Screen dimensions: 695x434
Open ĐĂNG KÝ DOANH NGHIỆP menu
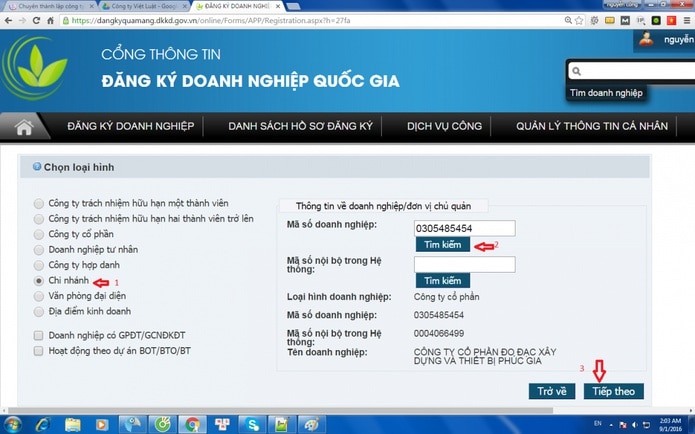point(131,126)
